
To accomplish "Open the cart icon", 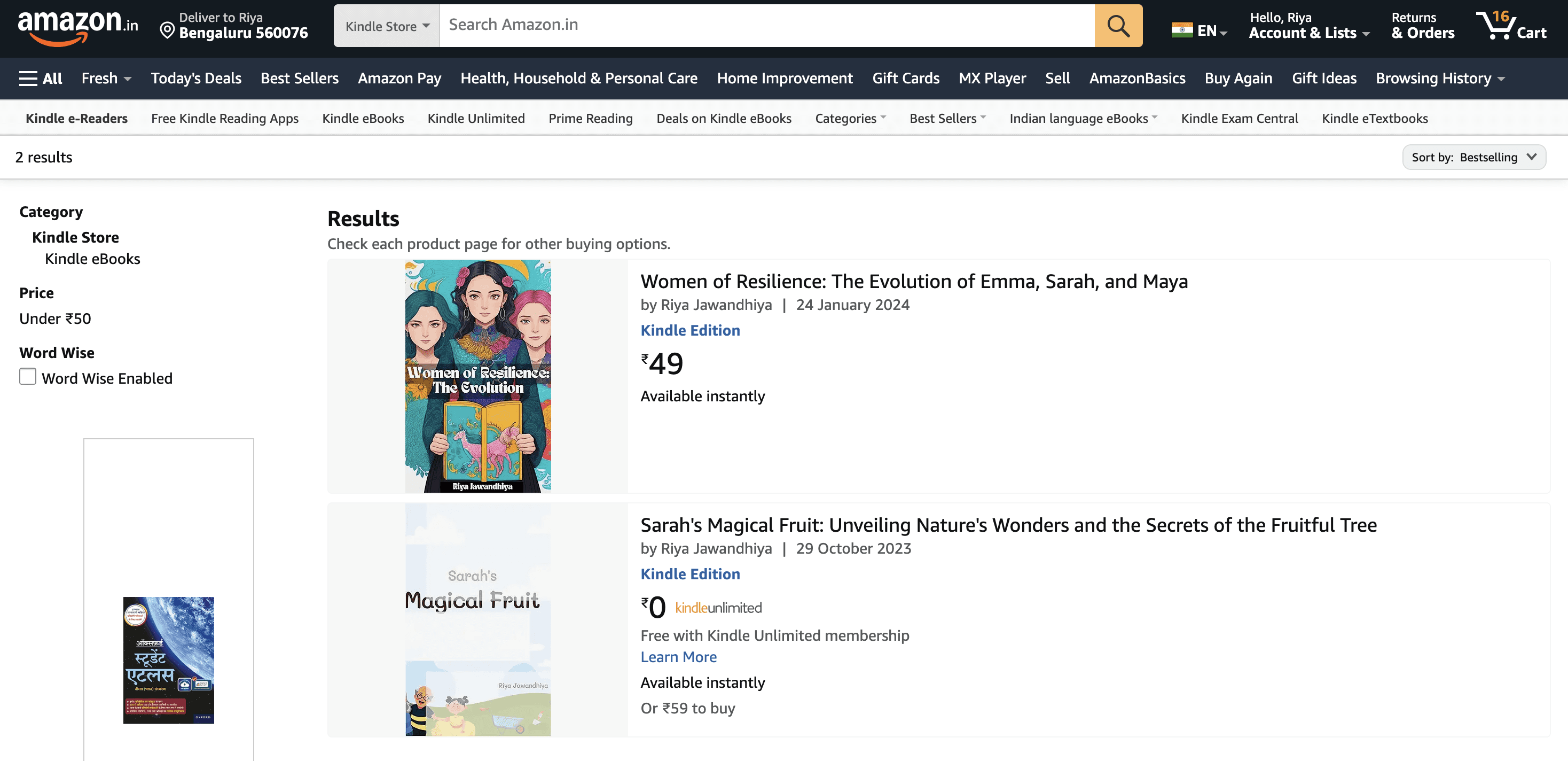I will pyautogui.click(x=1510, y=26).
